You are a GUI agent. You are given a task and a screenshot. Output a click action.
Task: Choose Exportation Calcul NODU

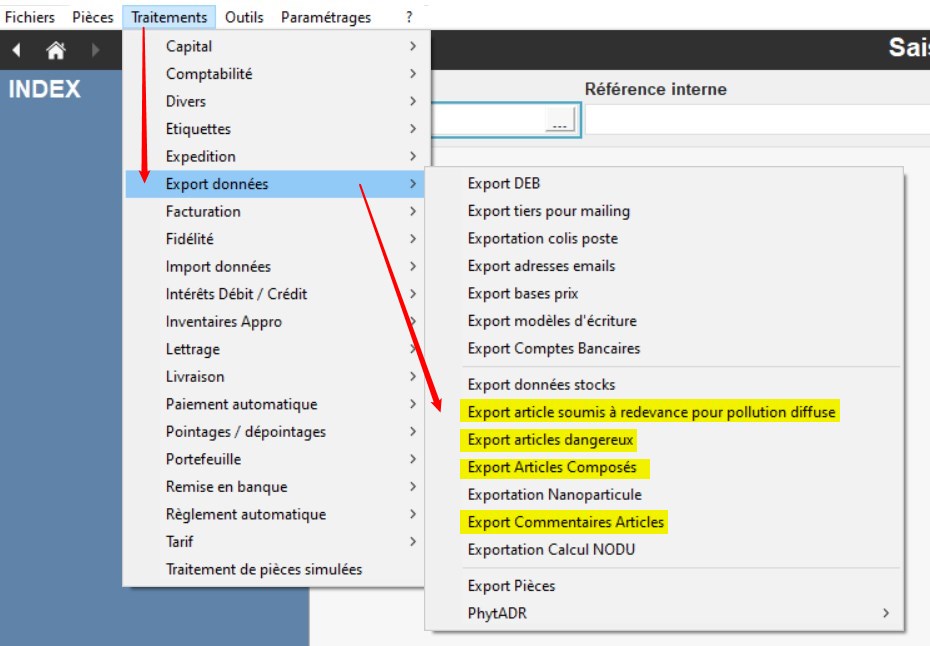tap(551, 550)
